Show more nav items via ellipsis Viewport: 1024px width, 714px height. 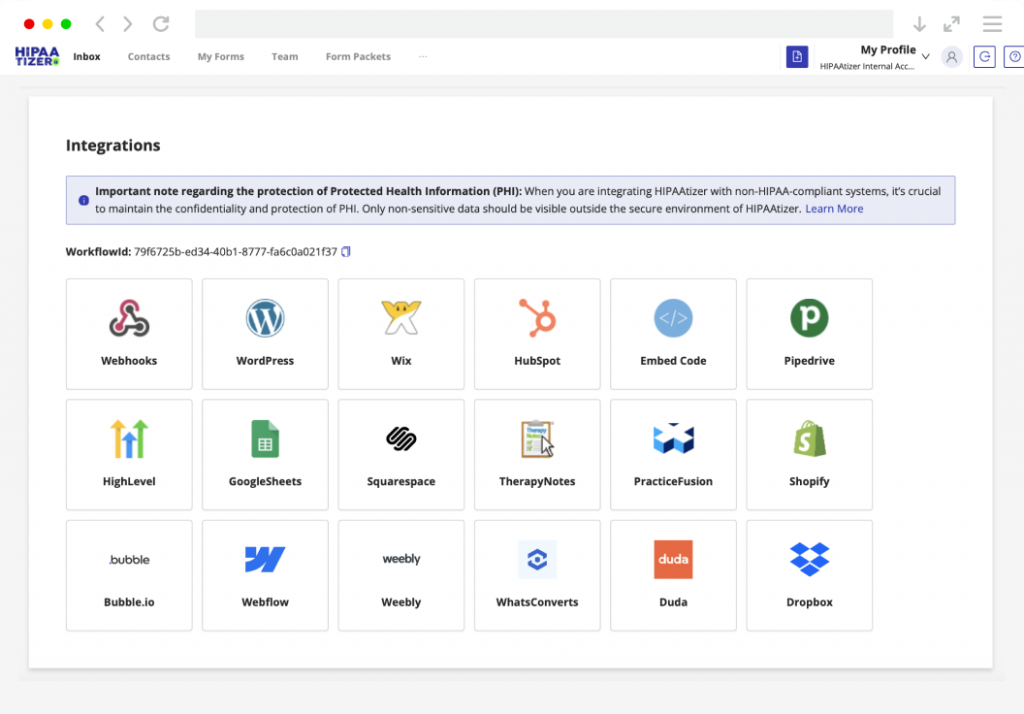(x=423, y=57)
